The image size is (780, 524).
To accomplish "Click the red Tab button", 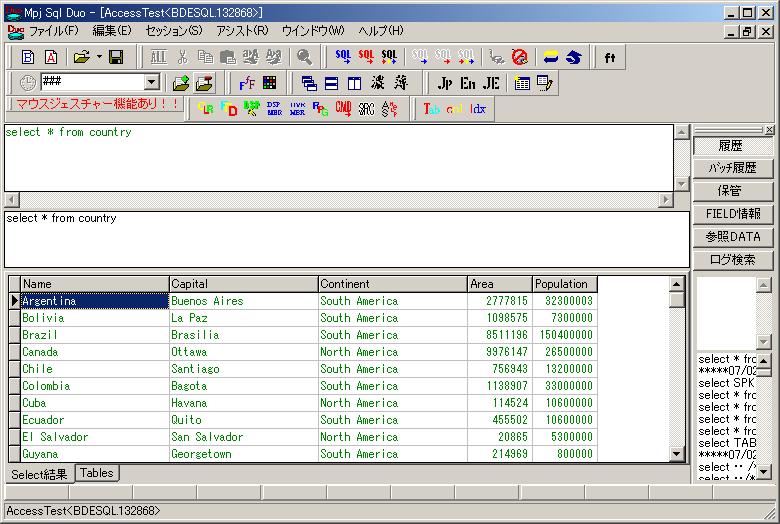I will [431, 108].
